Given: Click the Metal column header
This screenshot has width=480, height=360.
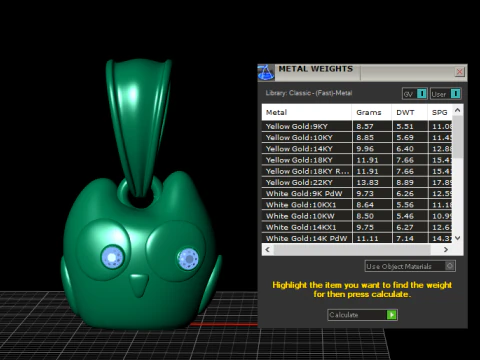Looking at the screenshot, I should click(x=307, y=112).
